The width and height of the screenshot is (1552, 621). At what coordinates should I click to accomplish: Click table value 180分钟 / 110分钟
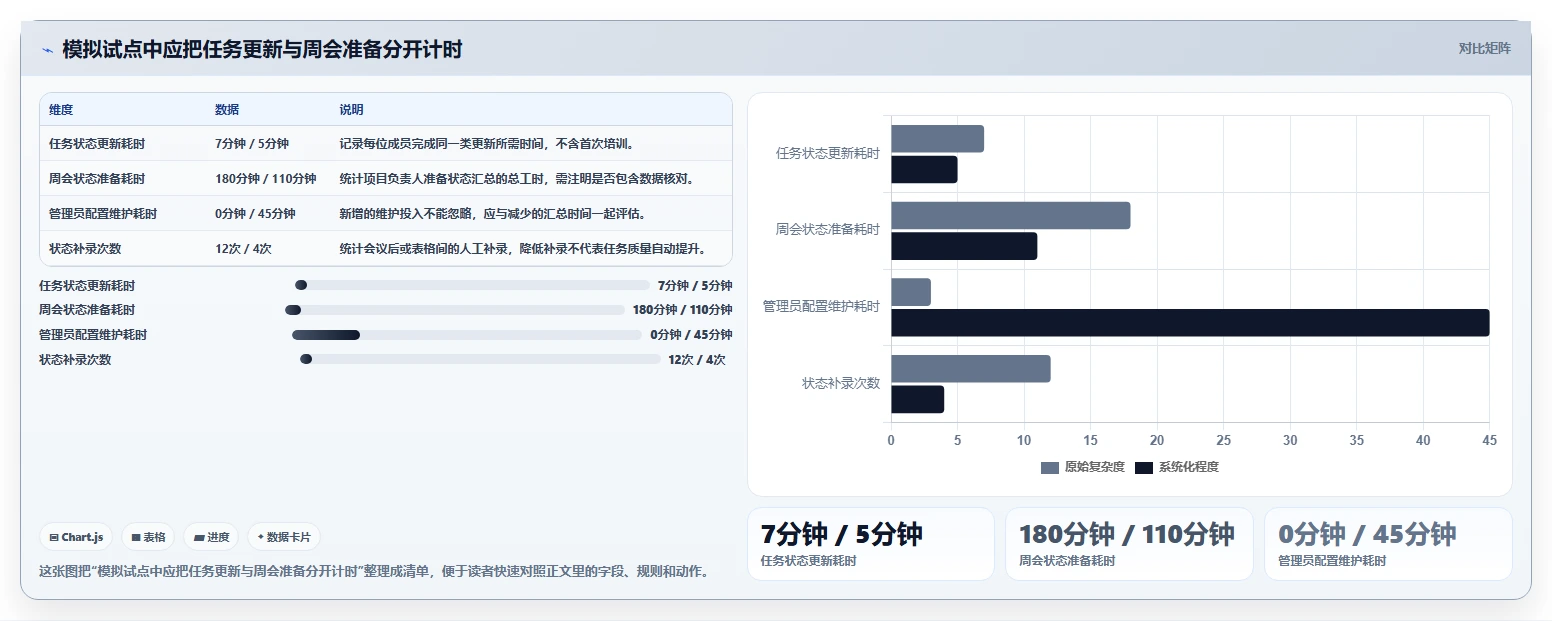(265, 179)
